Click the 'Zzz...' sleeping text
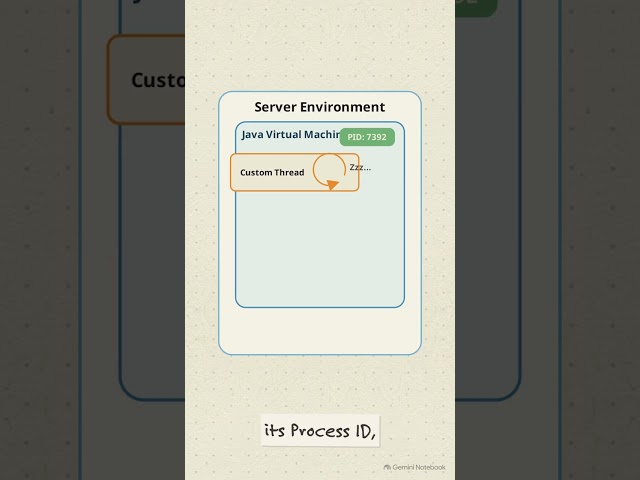This screenshot has height=480, width=640. coord(360,167)
